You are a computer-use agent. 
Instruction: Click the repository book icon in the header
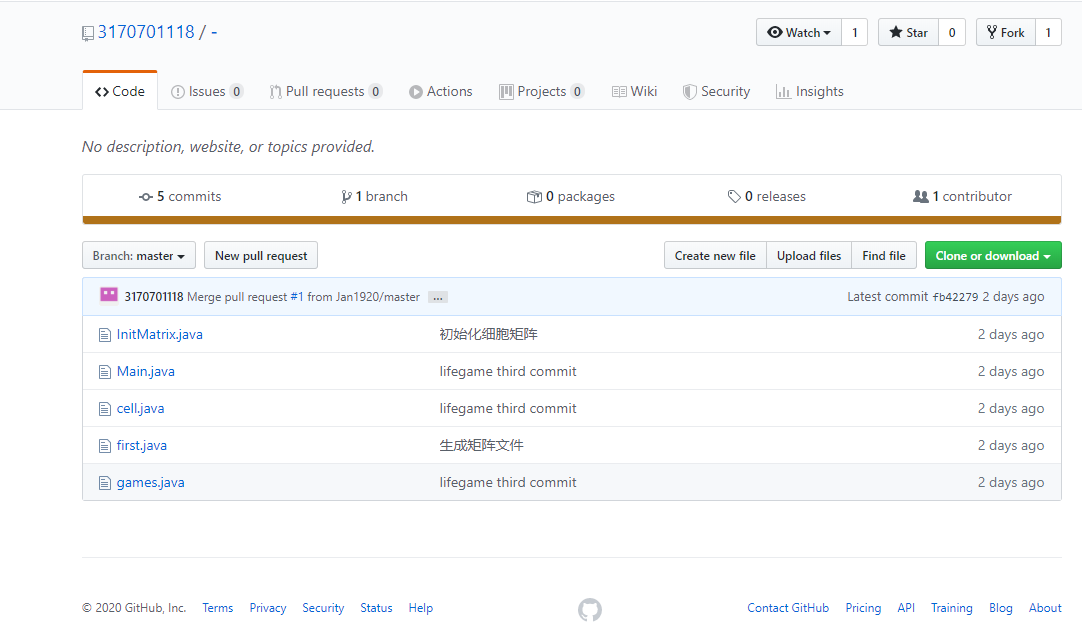[88, 33]
